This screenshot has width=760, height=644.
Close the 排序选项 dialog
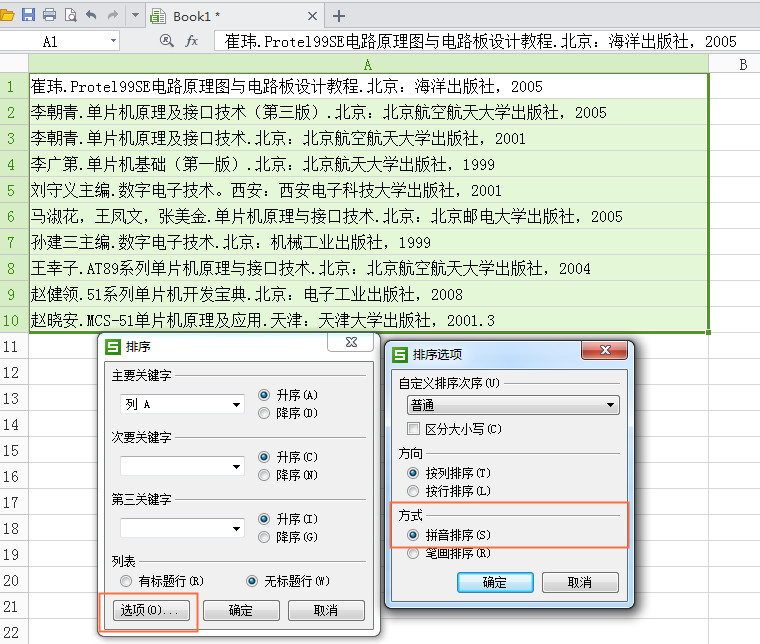click(604, 350)
